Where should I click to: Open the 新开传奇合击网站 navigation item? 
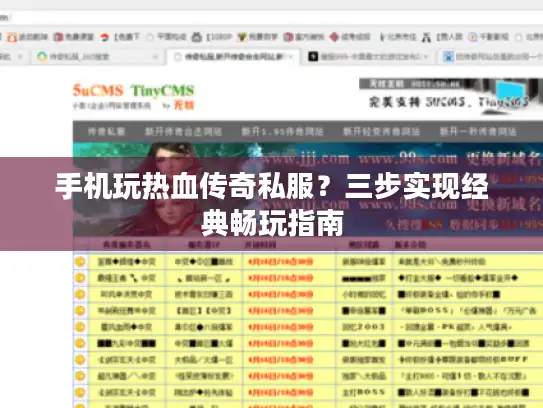point(183,132)
